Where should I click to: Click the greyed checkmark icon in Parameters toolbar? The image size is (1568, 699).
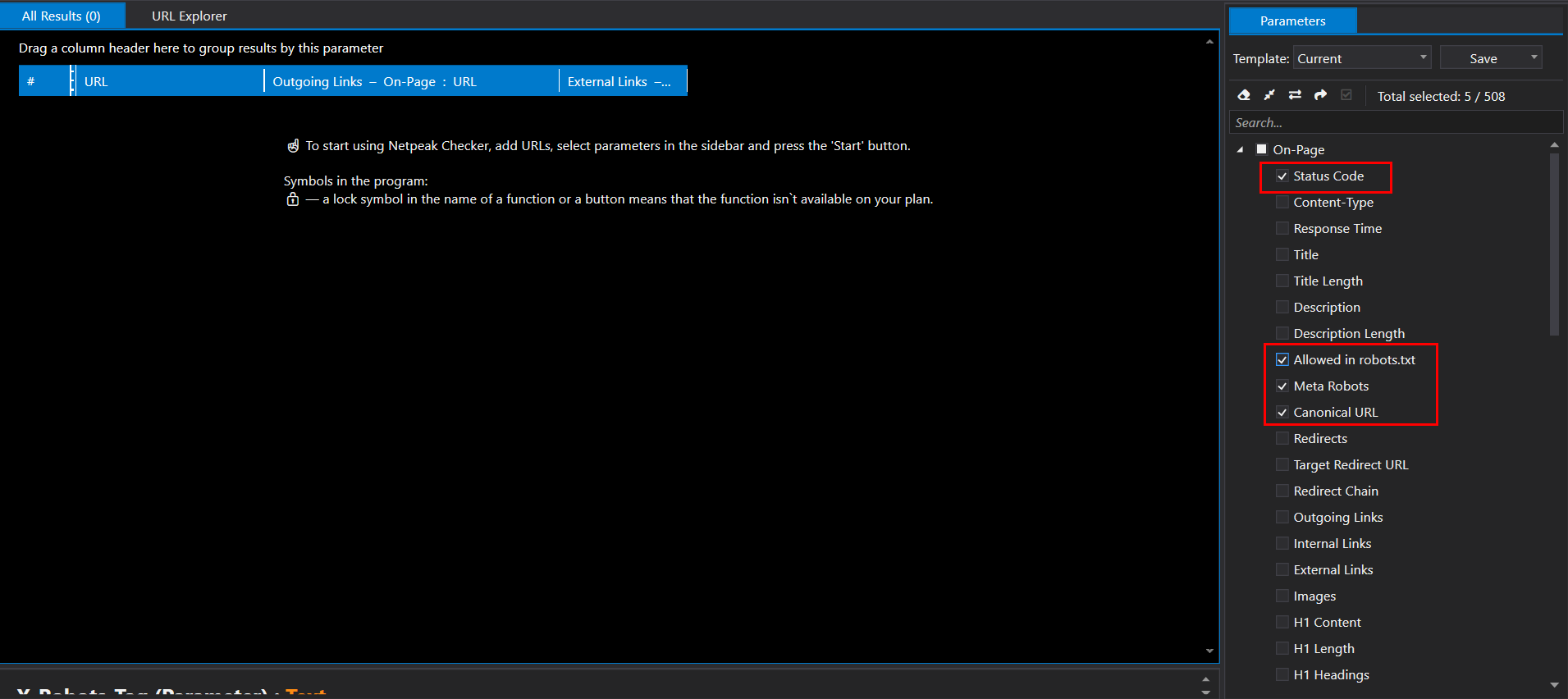pos(1346,95)
